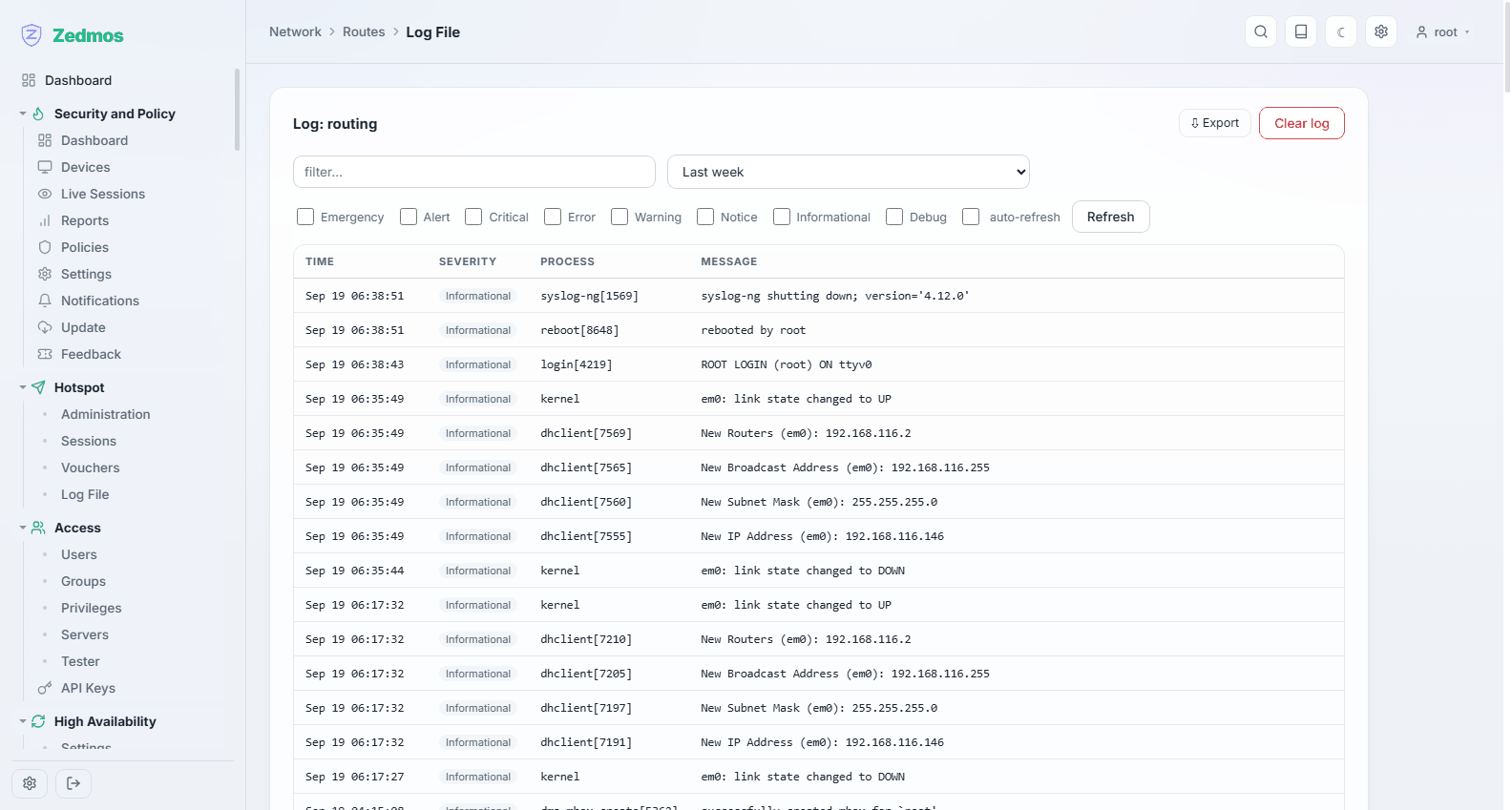
Task: Enable the auto-refresh checkbox
Action: coord(971,217)
